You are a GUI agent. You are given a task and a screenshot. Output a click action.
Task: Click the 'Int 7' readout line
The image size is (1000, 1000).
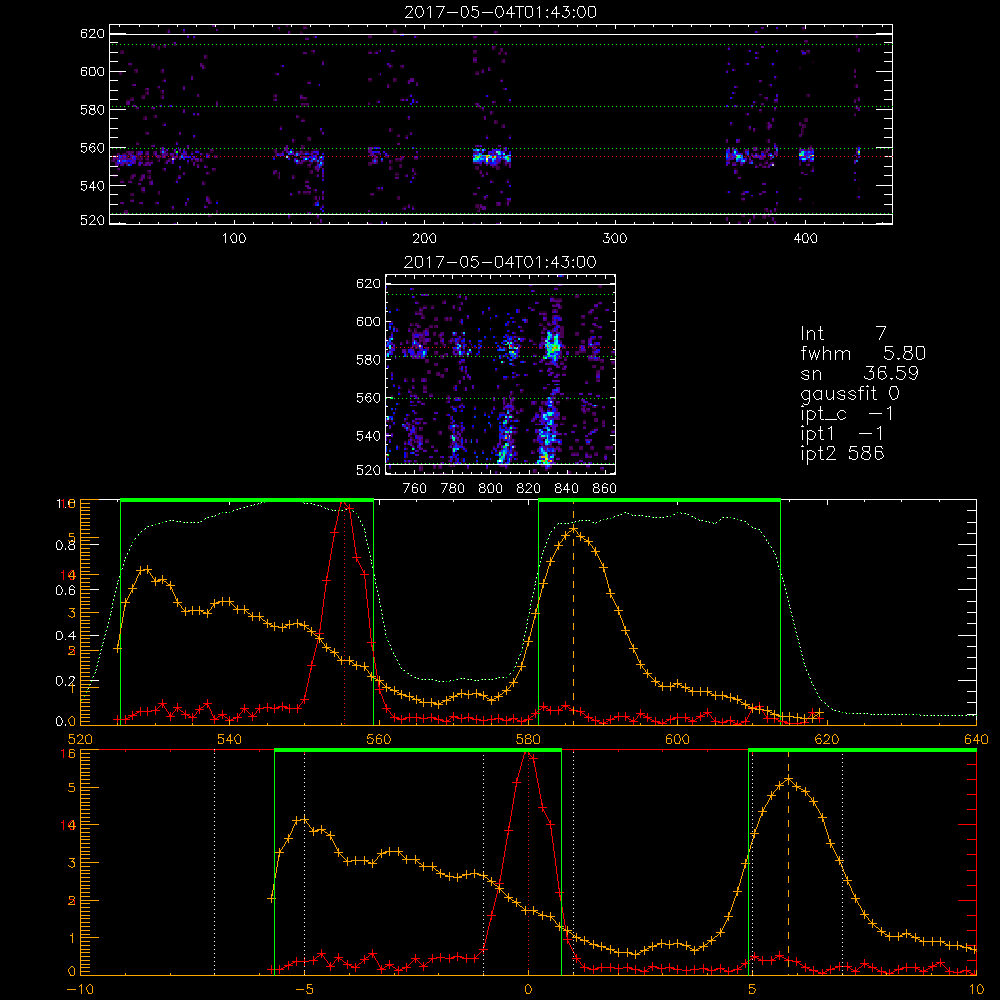[843, 333]
